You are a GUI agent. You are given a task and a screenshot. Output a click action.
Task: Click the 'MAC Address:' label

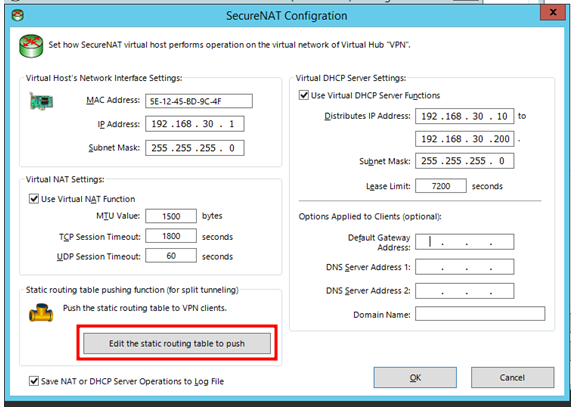113,100
